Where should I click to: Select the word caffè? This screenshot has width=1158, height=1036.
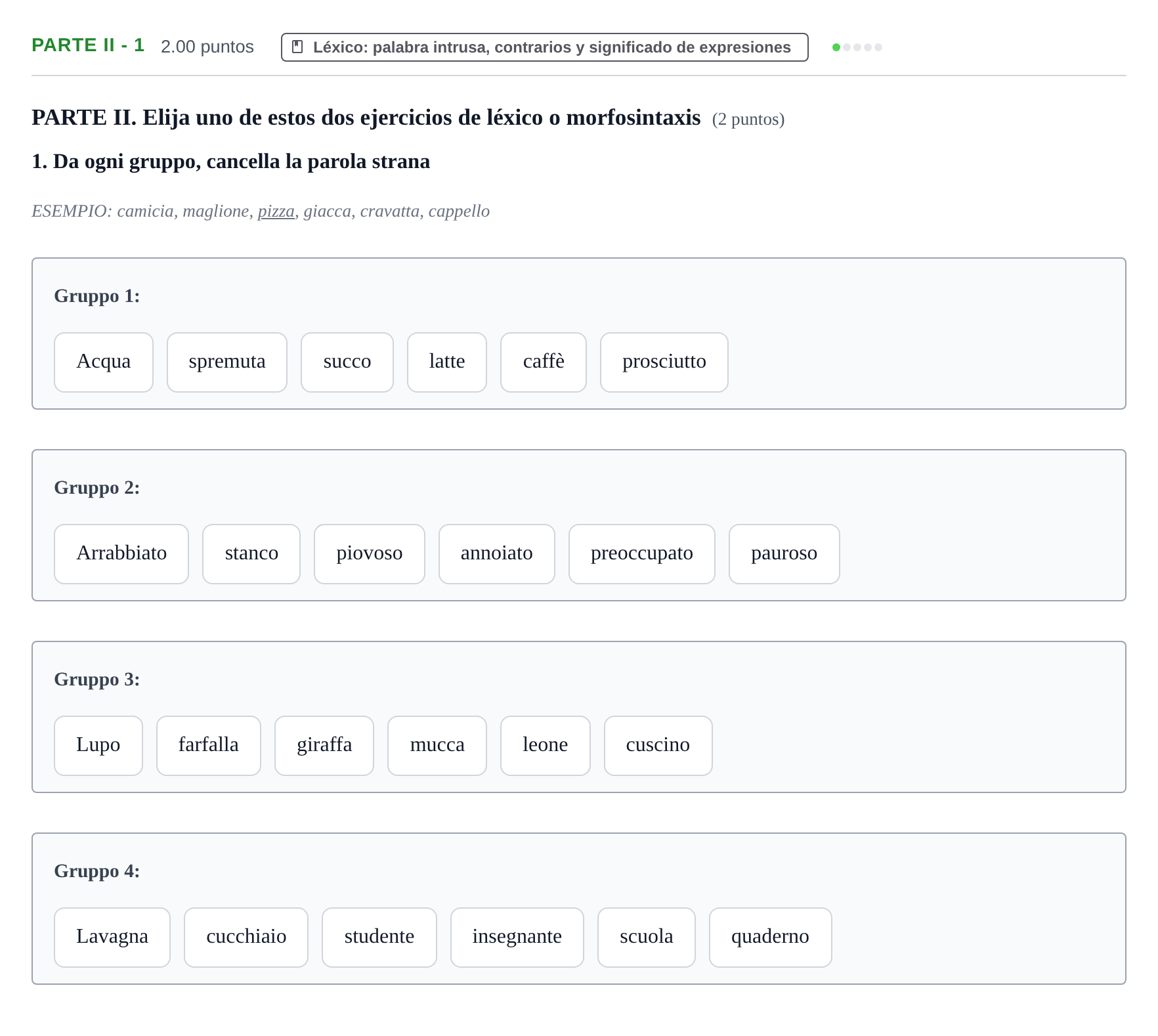[x=544, y=362]
